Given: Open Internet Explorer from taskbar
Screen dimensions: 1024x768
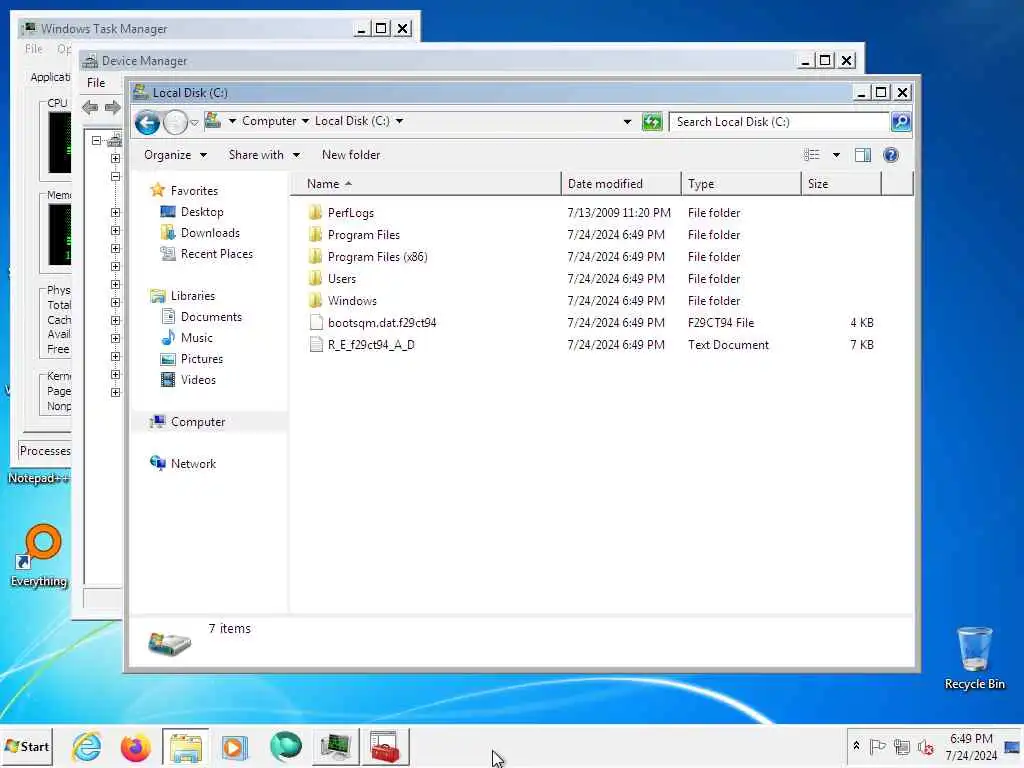Looking at the screenshot, I should coord(86,746).
